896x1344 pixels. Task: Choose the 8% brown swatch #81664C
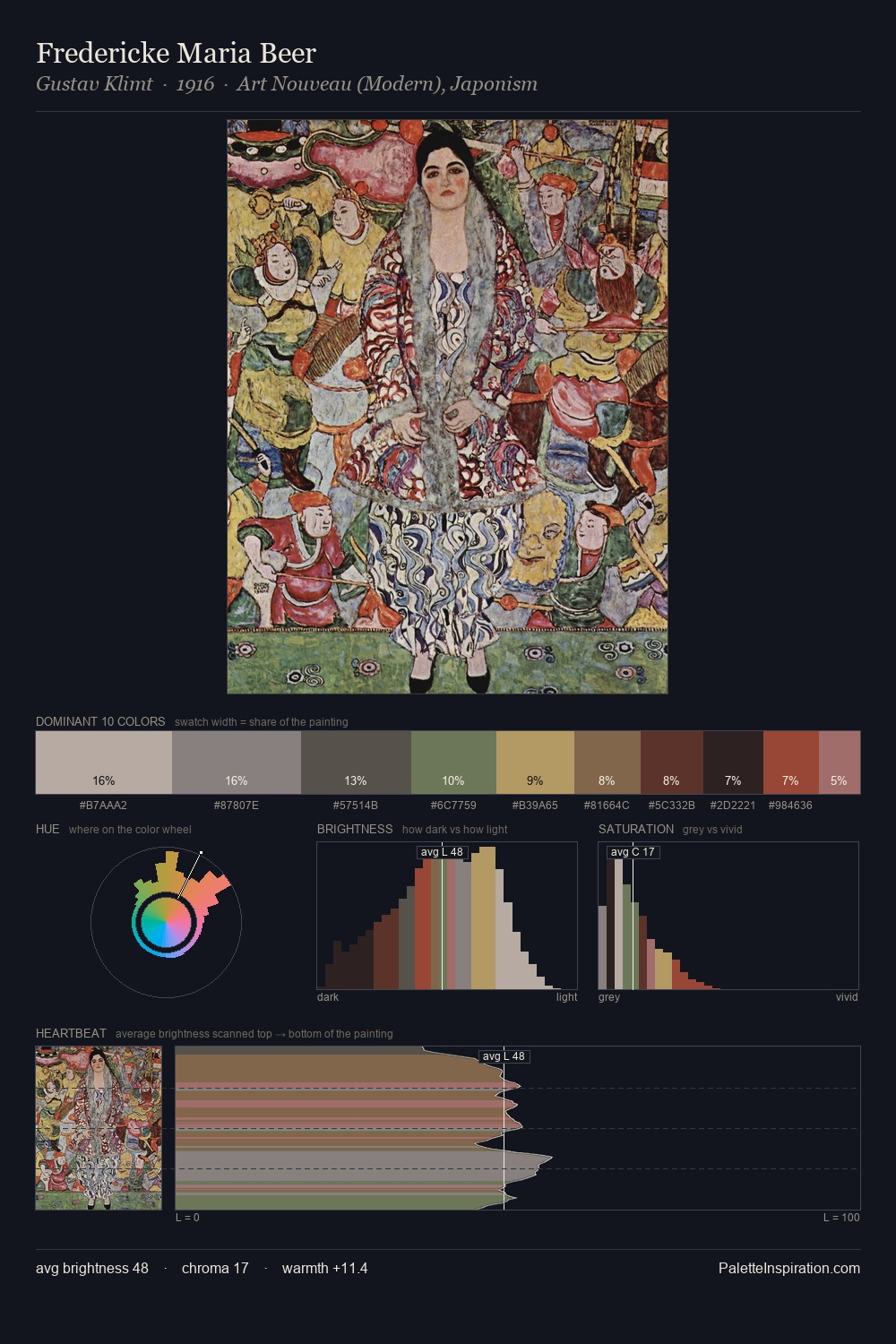coord(607,762)
